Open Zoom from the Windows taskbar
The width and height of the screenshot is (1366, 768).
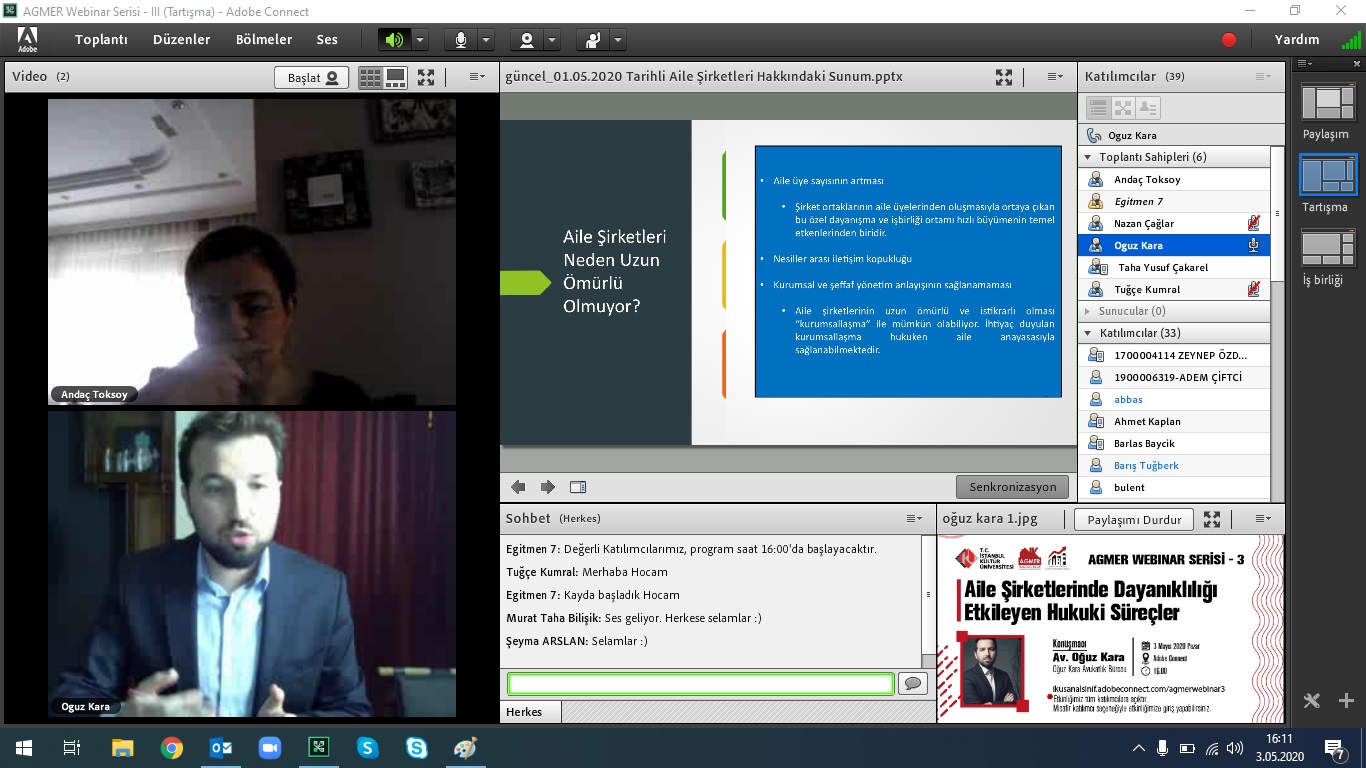(x=270, y=748)
